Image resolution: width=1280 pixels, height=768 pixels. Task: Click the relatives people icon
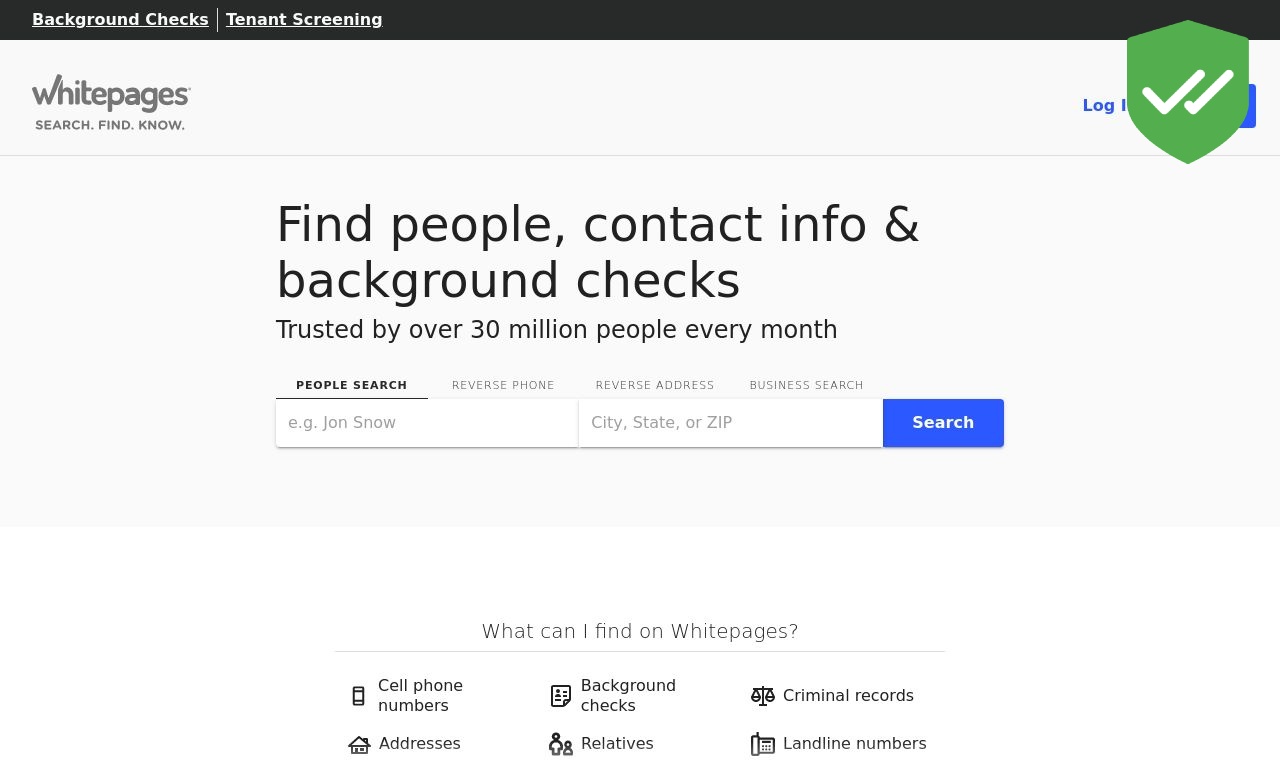click(561, 744)
